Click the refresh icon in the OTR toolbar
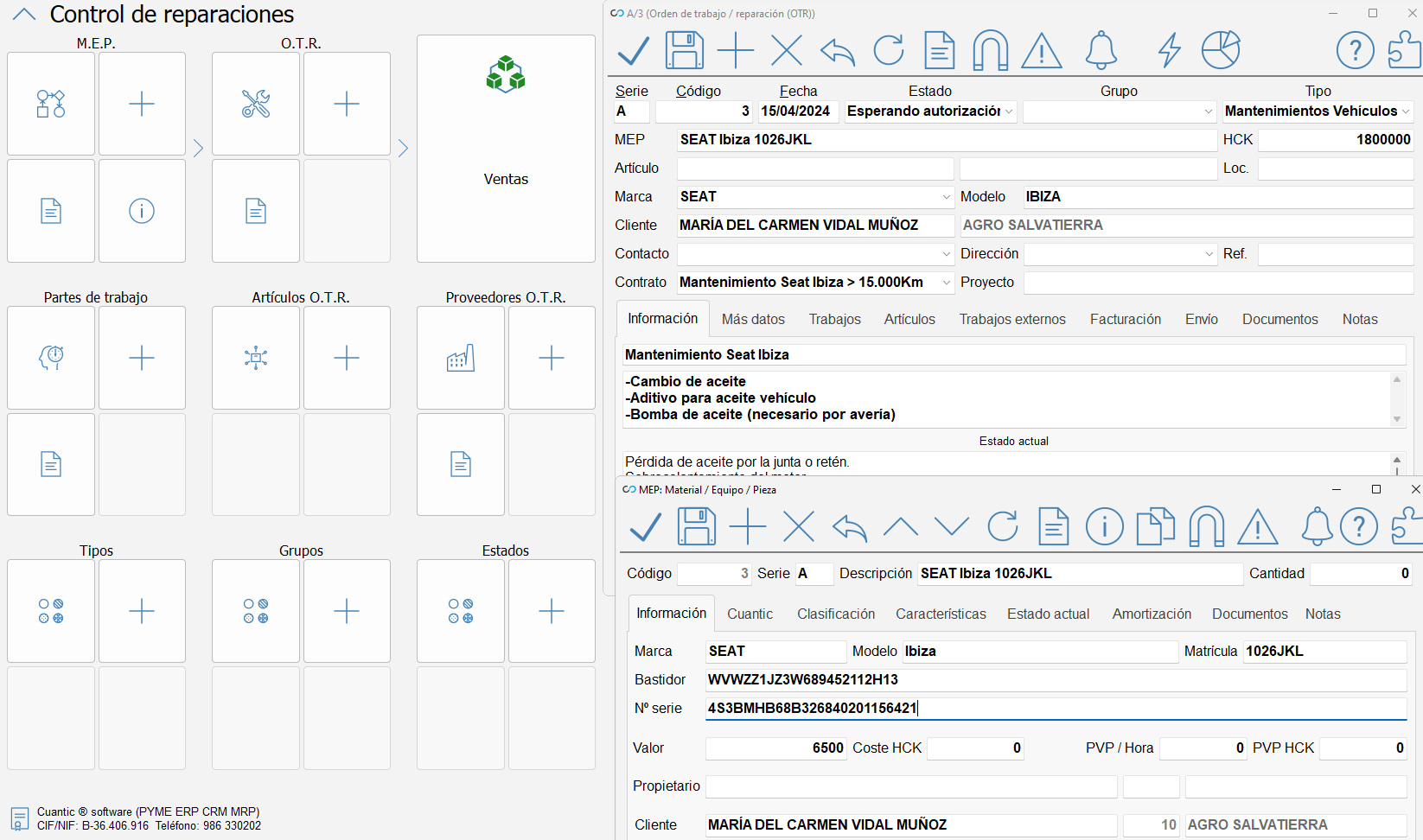This screenshot has height=840, width=1423. click(x=889, y=50)
